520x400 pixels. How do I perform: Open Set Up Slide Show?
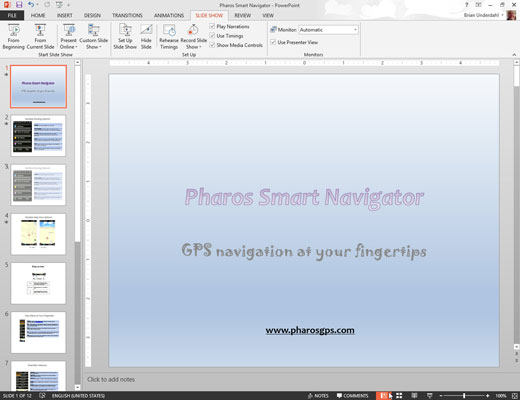(x=125, y=36)
